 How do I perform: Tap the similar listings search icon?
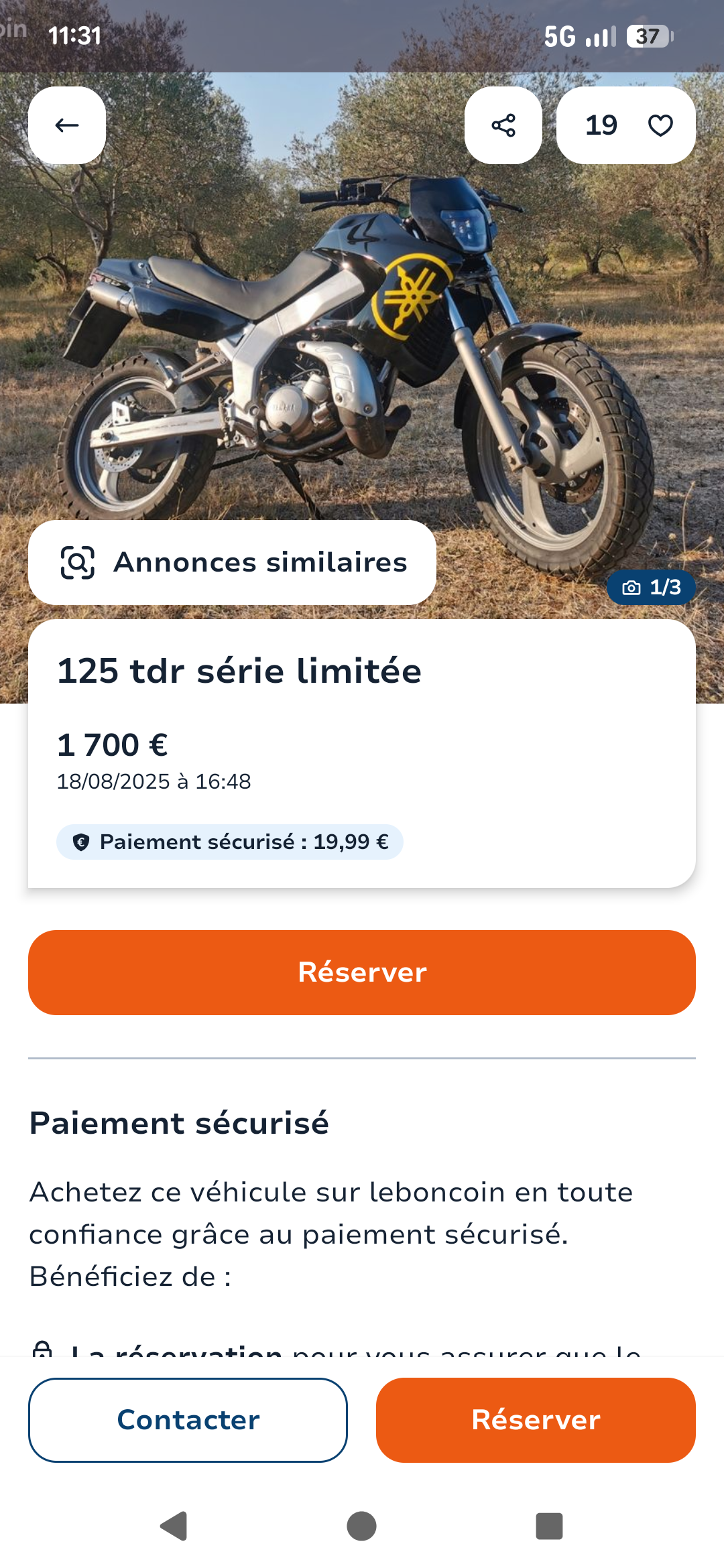click(x=78, y=562)
